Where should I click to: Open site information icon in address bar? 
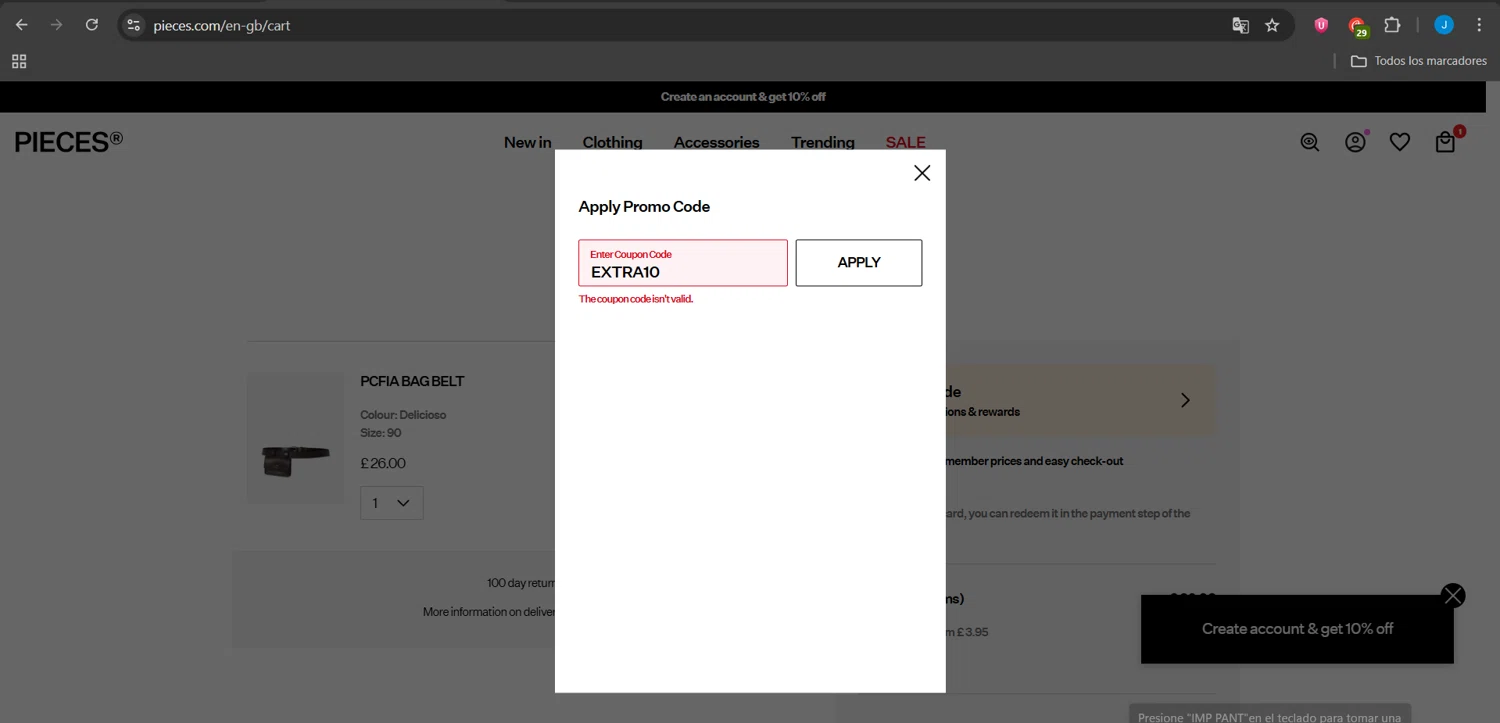tap(134, 25)
